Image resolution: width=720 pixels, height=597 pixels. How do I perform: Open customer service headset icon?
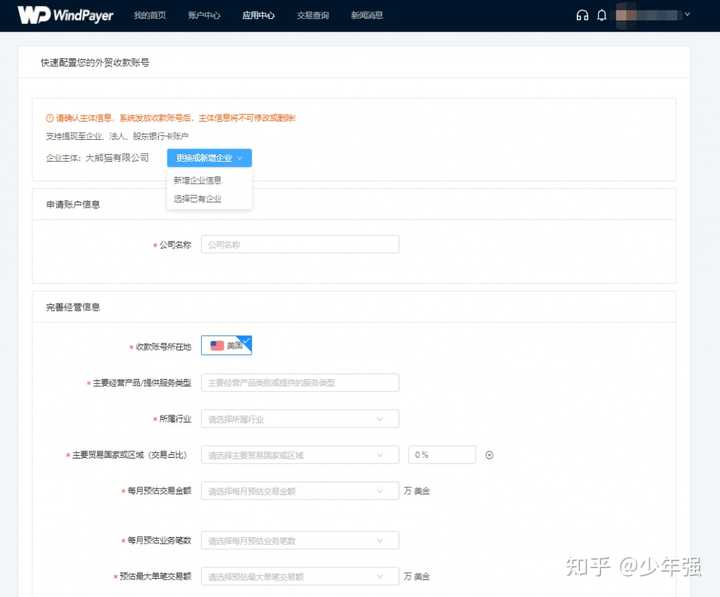tap(582, 15)
